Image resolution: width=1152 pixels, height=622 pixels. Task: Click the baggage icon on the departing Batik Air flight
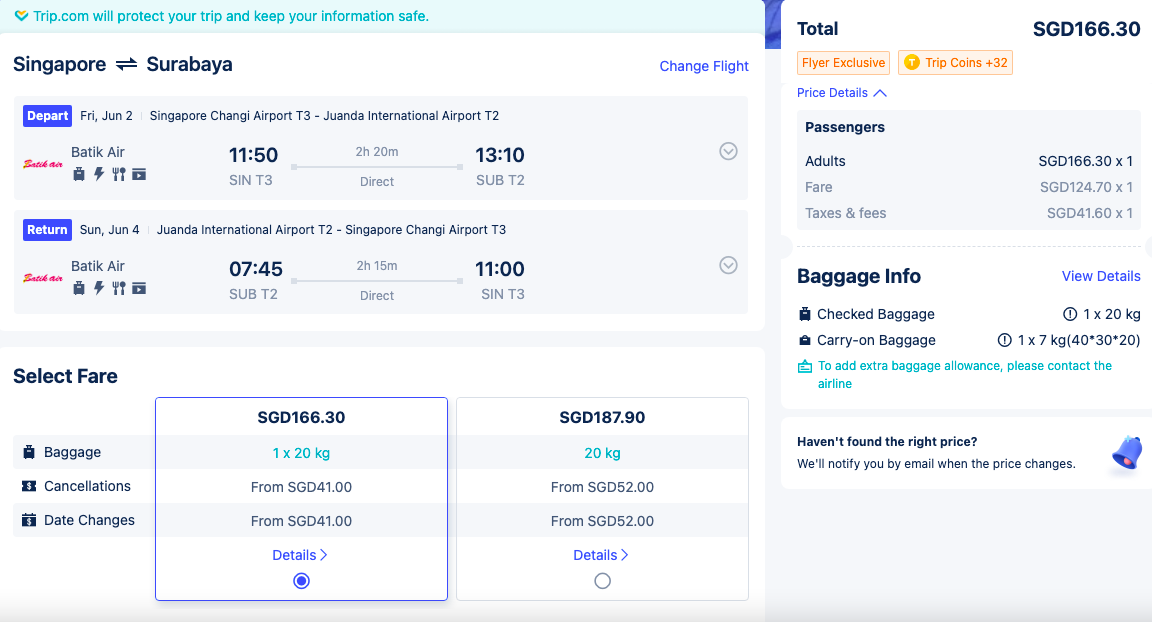click(79, 174)
